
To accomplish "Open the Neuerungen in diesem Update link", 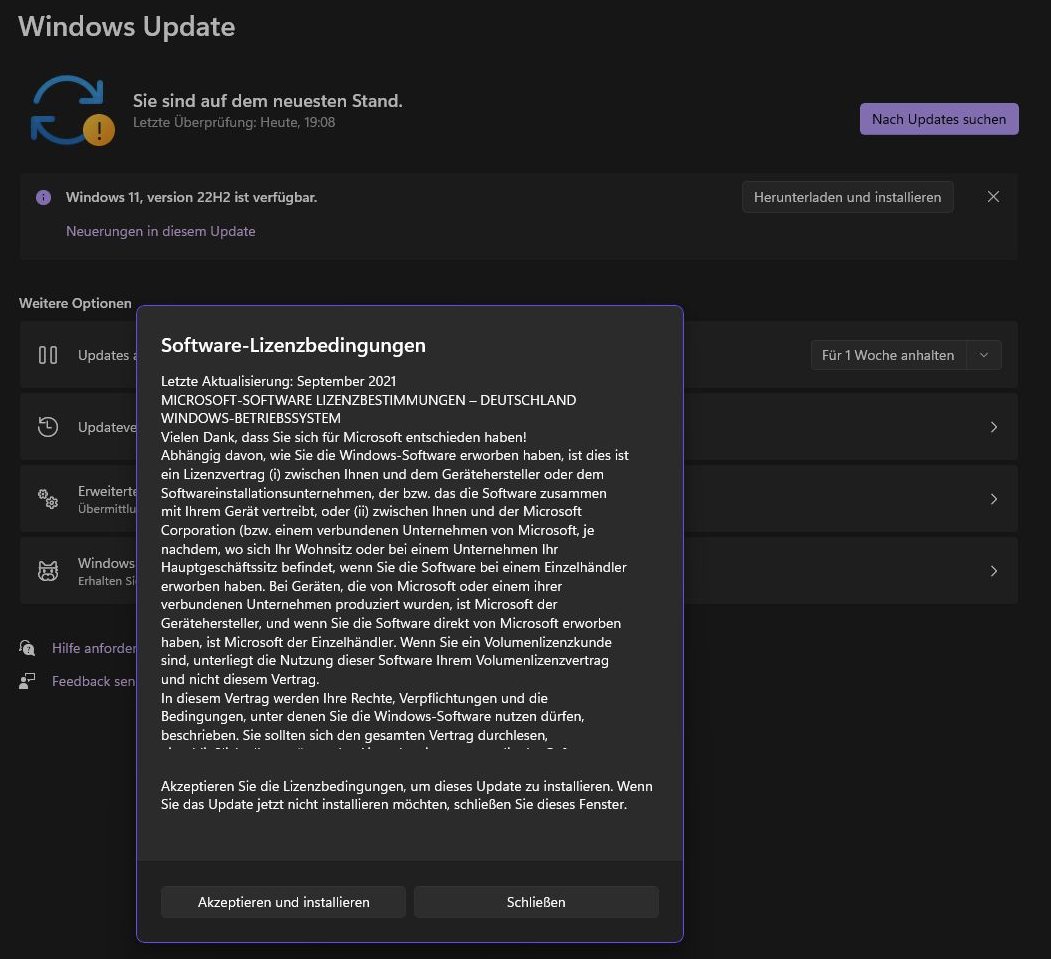I will pos(160,231).
